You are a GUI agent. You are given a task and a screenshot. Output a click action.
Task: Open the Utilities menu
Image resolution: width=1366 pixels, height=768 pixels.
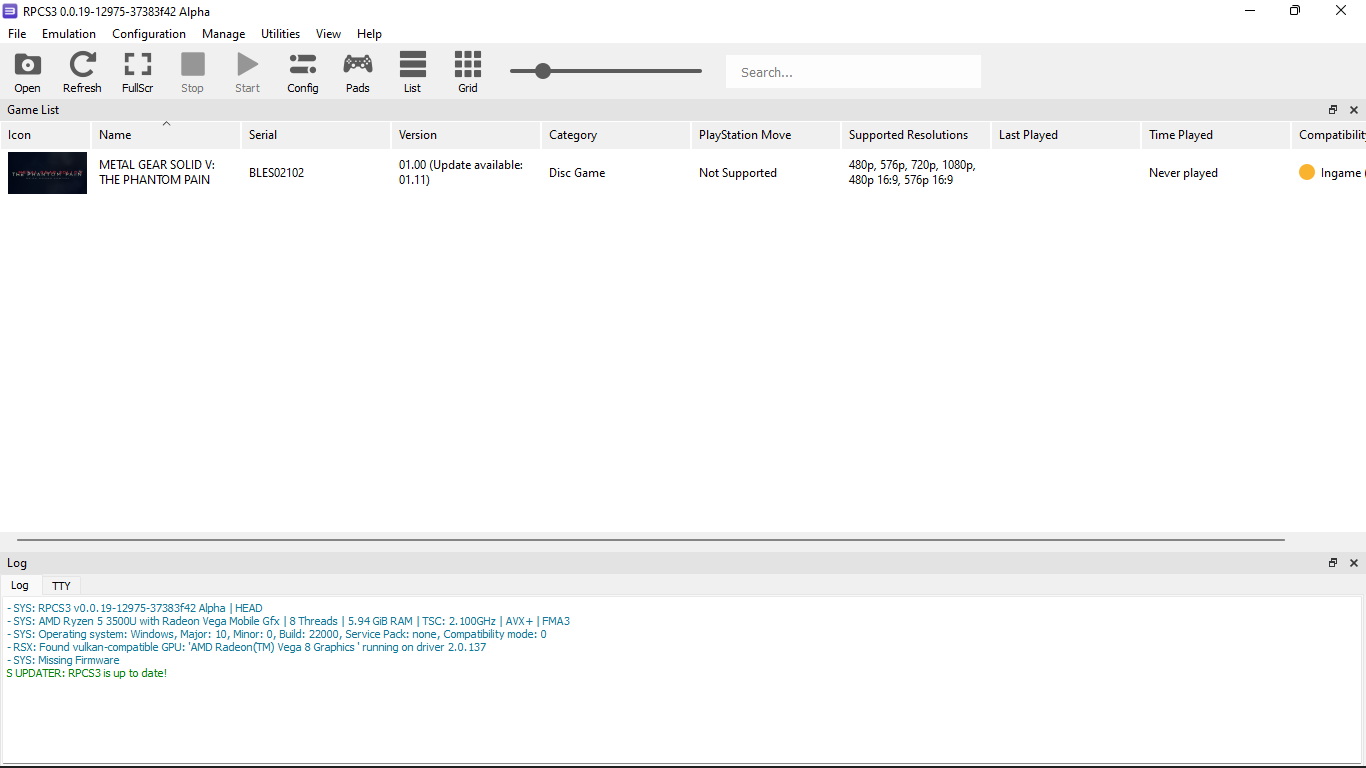coord(281,34)
